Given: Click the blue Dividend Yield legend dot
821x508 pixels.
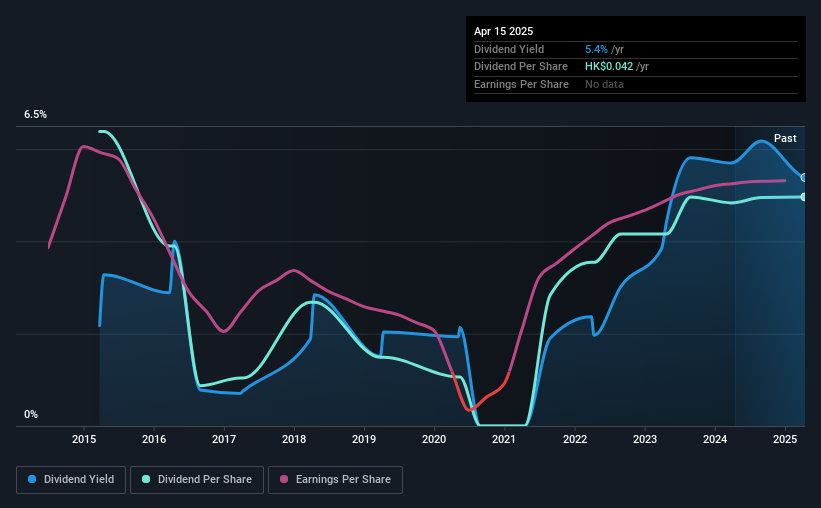Looking at the screenshot, I should pyautogui.click(x=32, y=479).
